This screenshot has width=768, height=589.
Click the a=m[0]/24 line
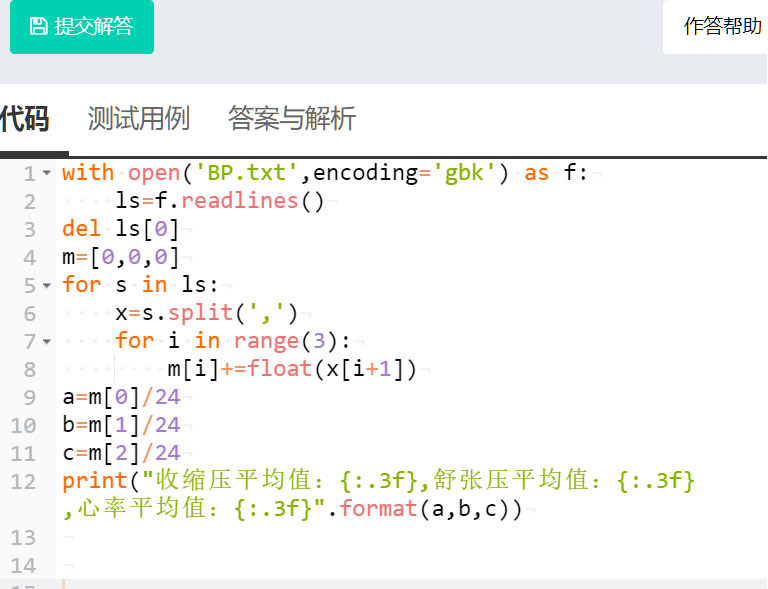pyautogui.click(x=121, y=397)
